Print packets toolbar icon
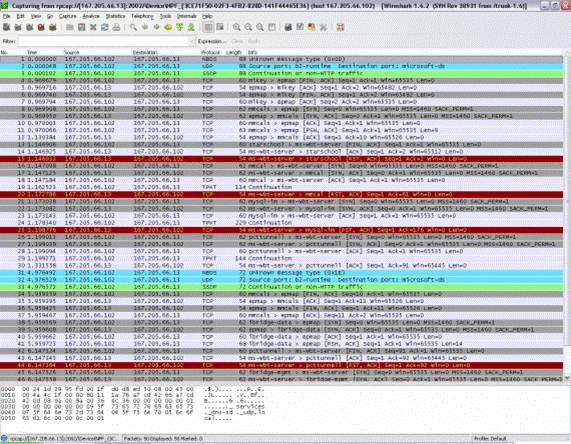 [117, 27]
